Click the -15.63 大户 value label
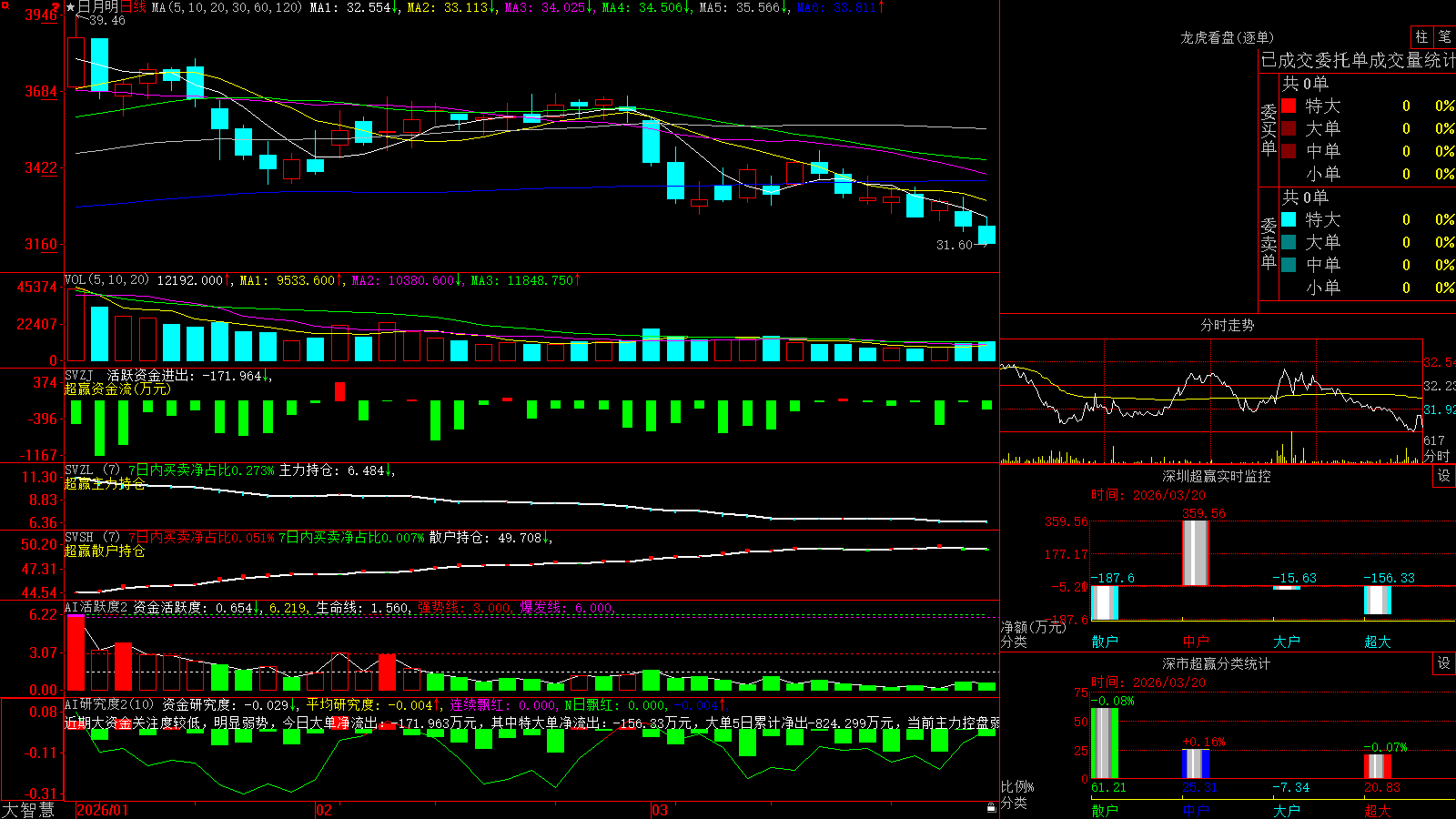Image resolution: width=1456 pixels, height=819 pixels. click(1294, 578)
